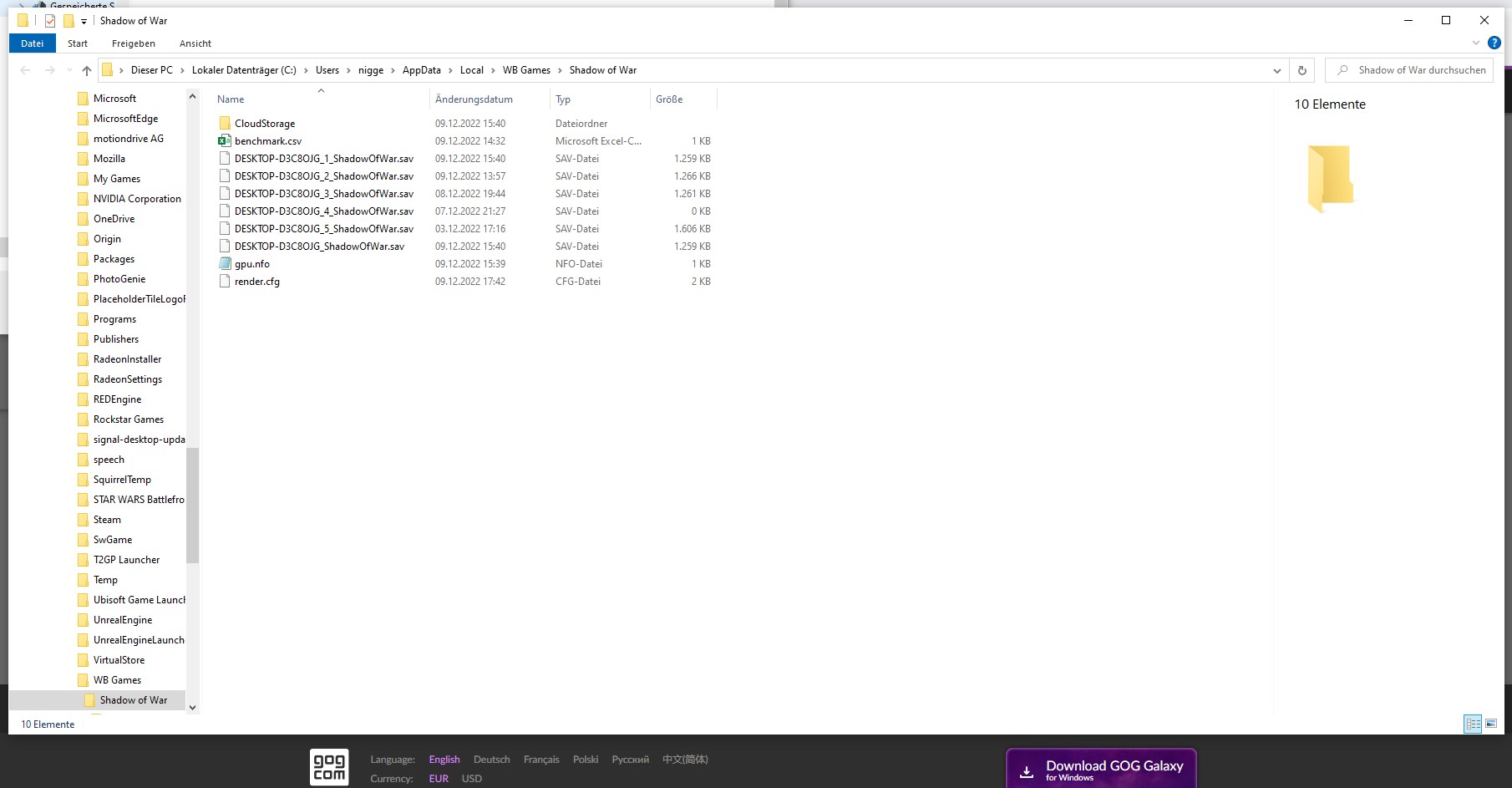The image size is (1512, 788).
Task: Refresh the Shadow of War folder
Action: coord(1301,70)
